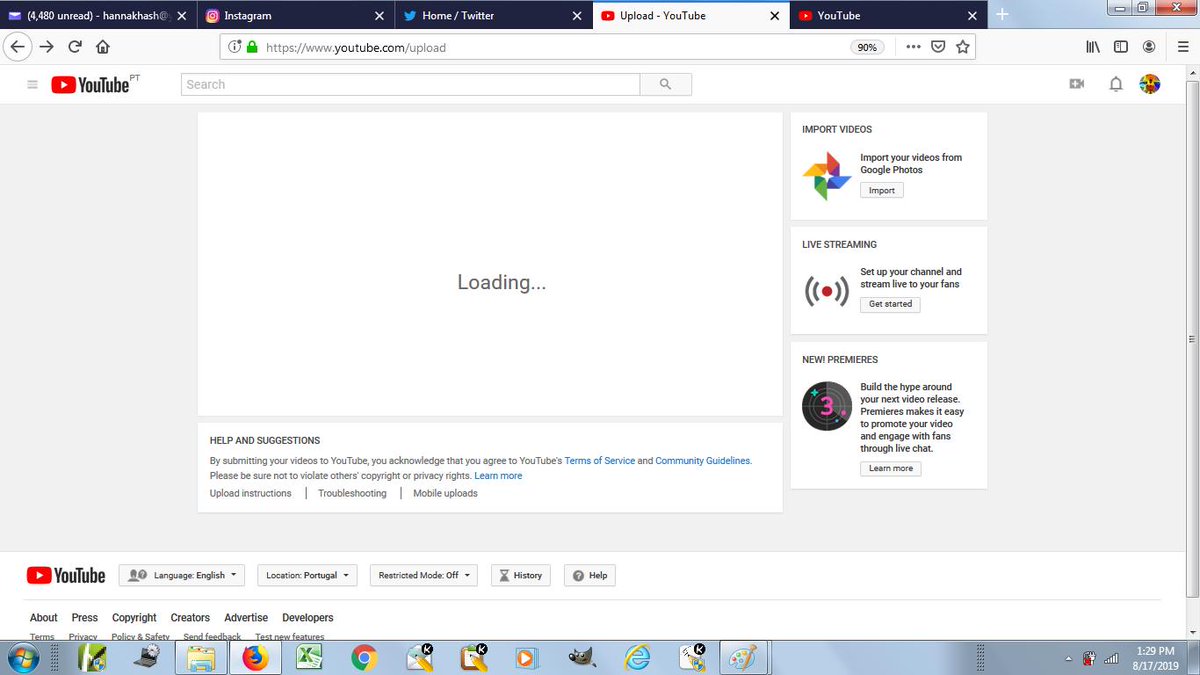The image size is (1200, 675).
Task: Open the Firefox account icon
Action: coord(1150,47)
